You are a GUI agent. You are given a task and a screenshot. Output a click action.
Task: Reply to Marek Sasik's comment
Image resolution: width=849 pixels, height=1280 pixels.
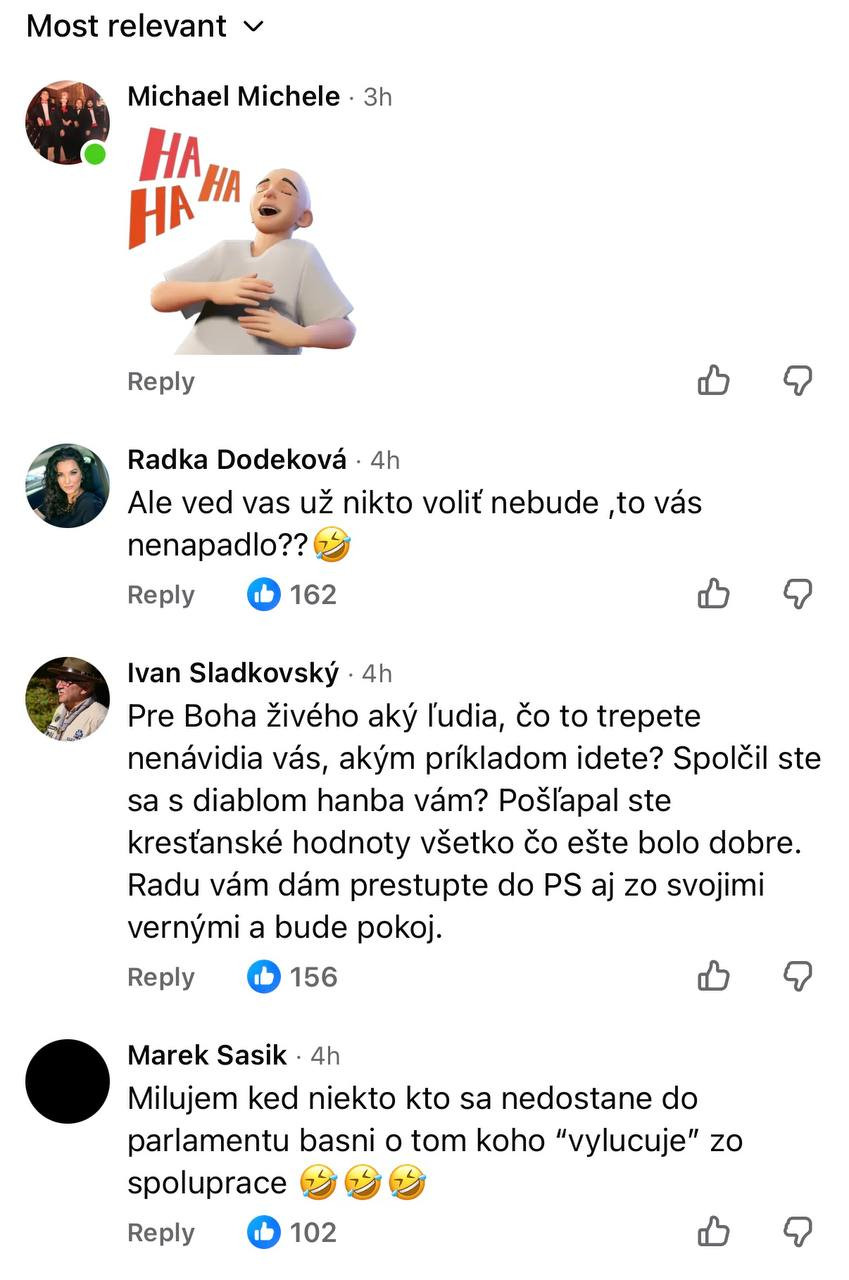161,1233
